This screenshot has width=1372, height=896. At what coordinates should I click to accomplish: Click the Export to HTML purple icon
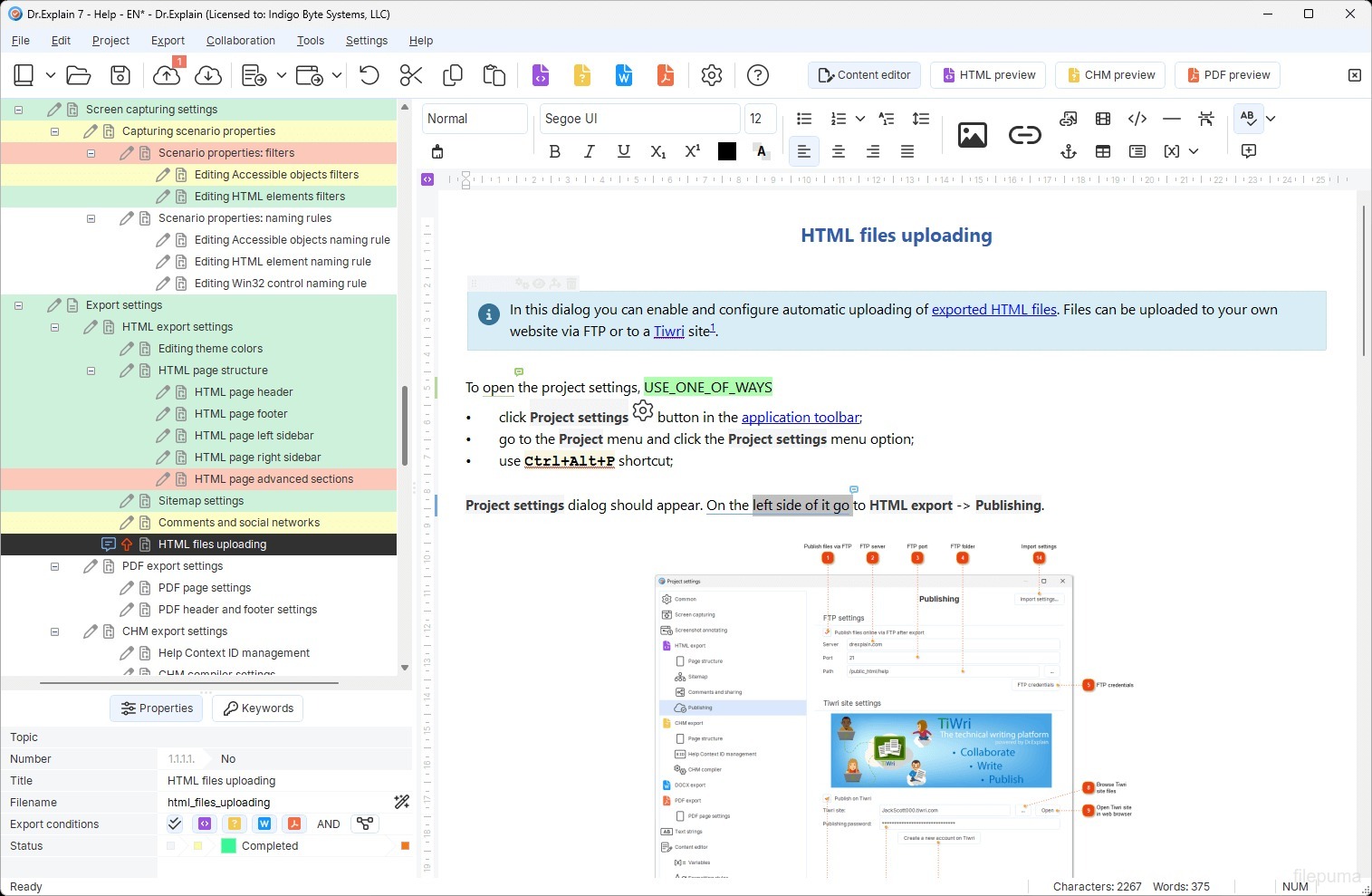click(x=541, y=75)
